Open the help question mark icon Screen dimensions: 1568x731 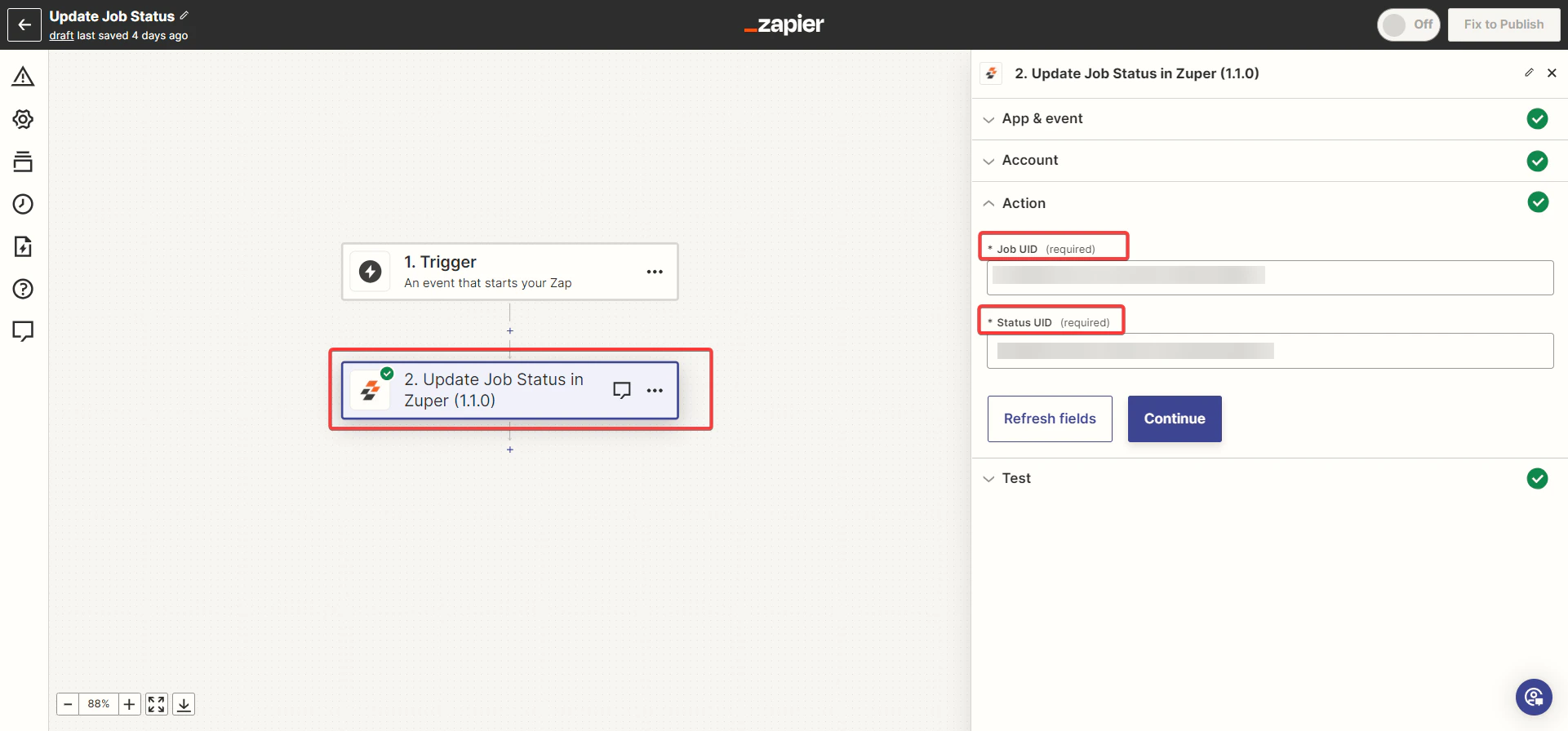click(x=23, y=289)
